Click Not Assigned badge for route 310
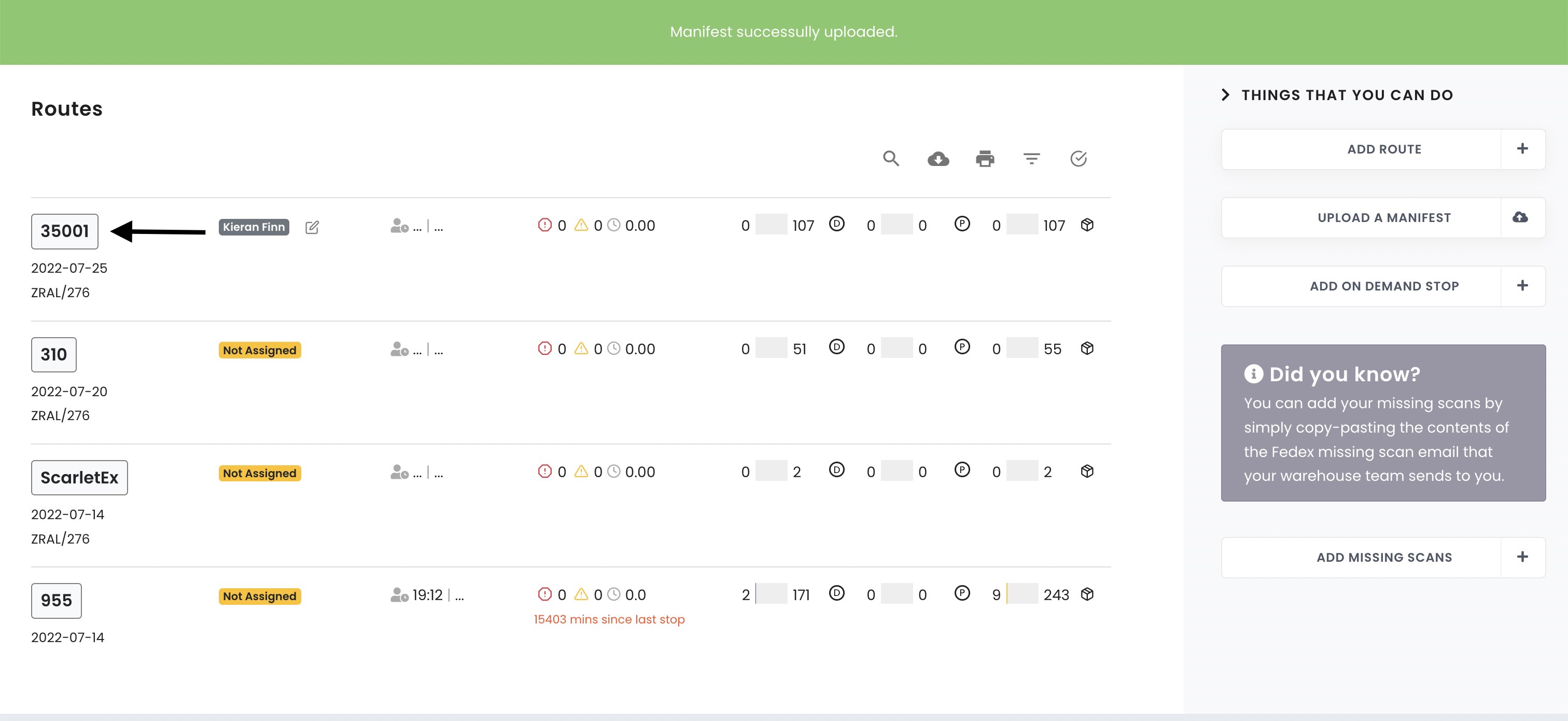Screen dimensions: 1568x721 [x=259, y=350]
